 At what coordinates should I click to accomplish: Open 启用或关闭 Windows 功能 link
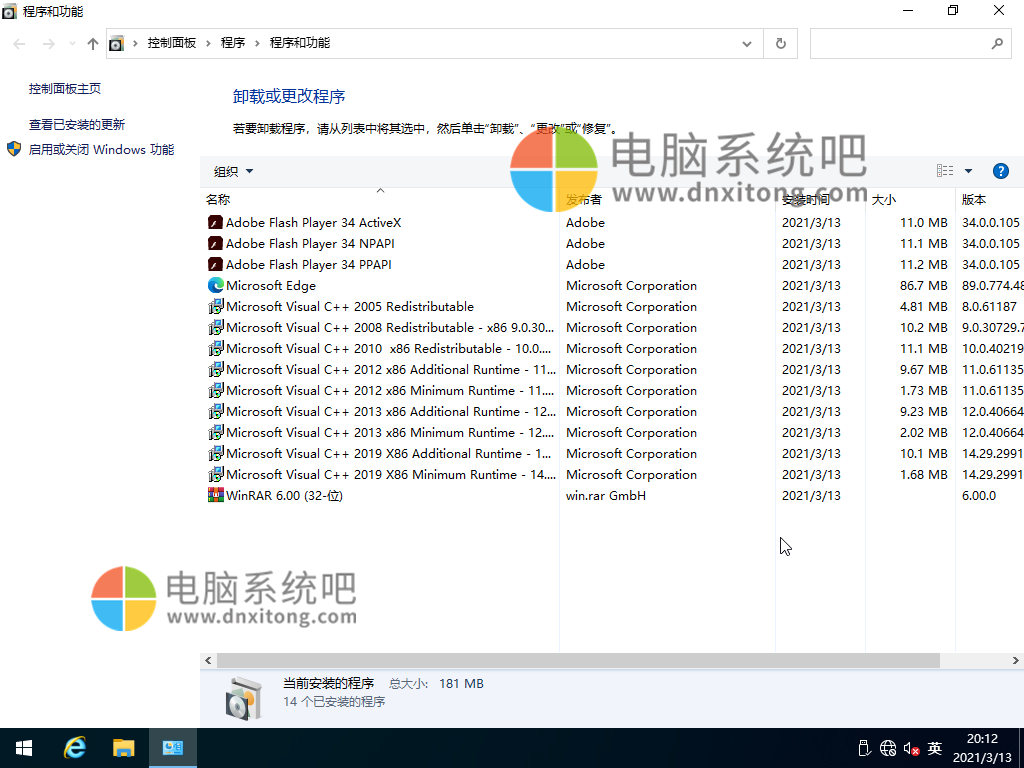point(101,150)
